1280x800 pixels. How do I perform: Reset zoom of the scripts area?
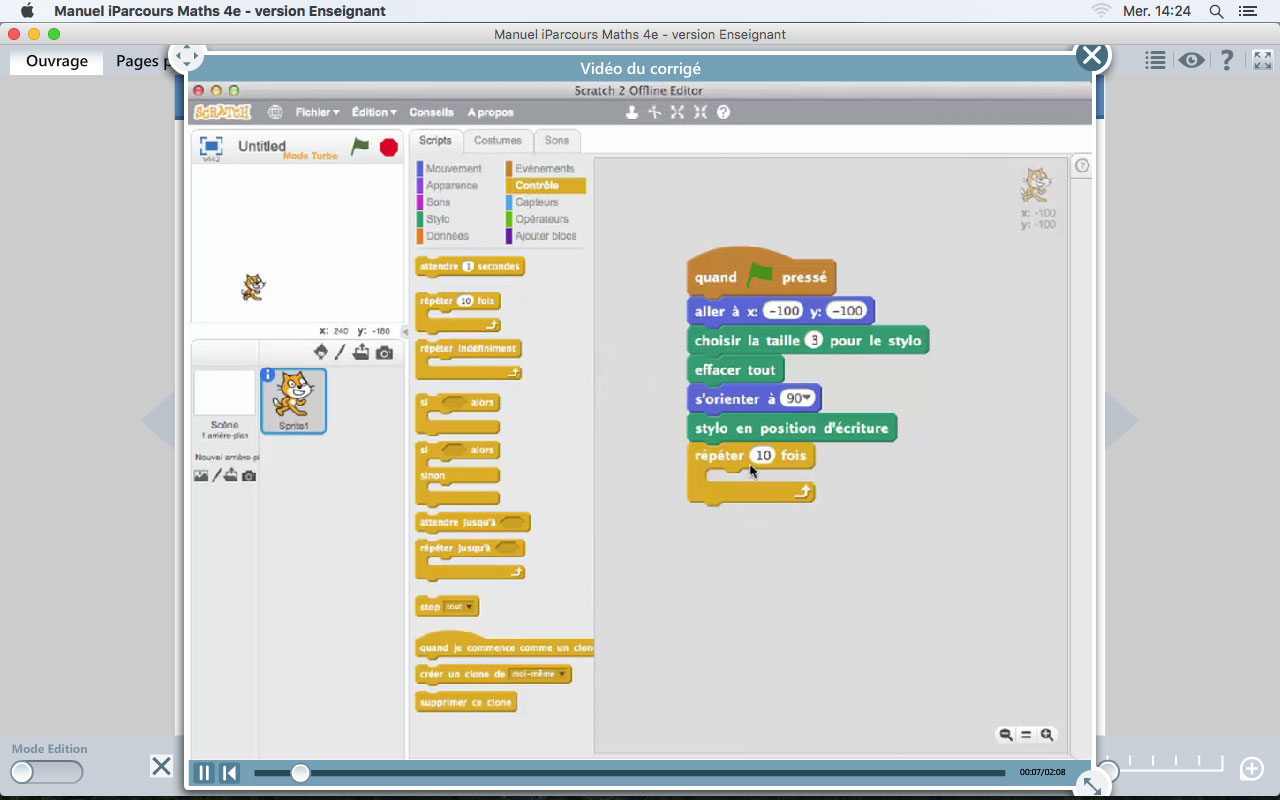tap(1026, 734)
